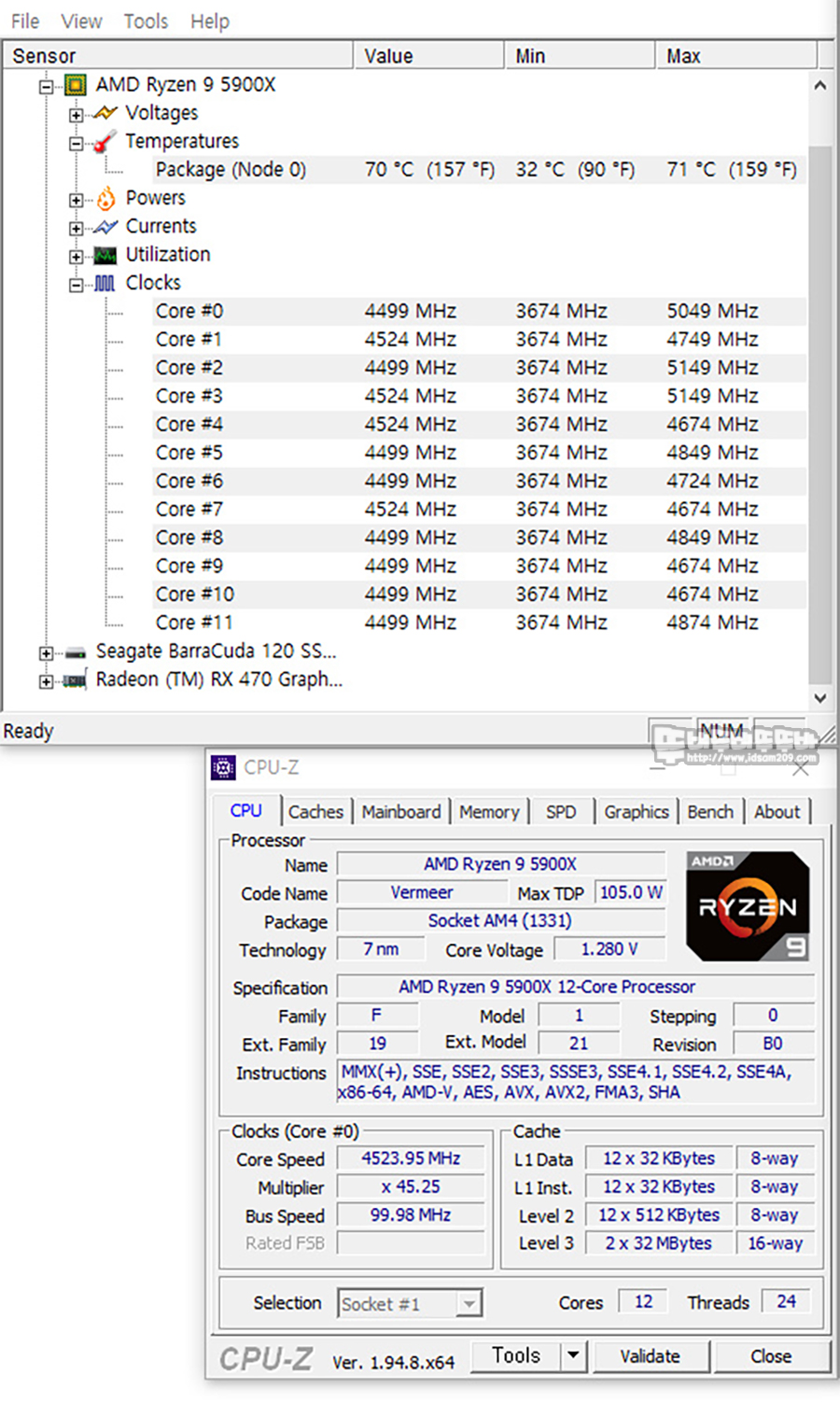Switch to the Memory tab
The width and height of the screenshot is (840, 1402).
pyautogui.click(x=489, y=812)
